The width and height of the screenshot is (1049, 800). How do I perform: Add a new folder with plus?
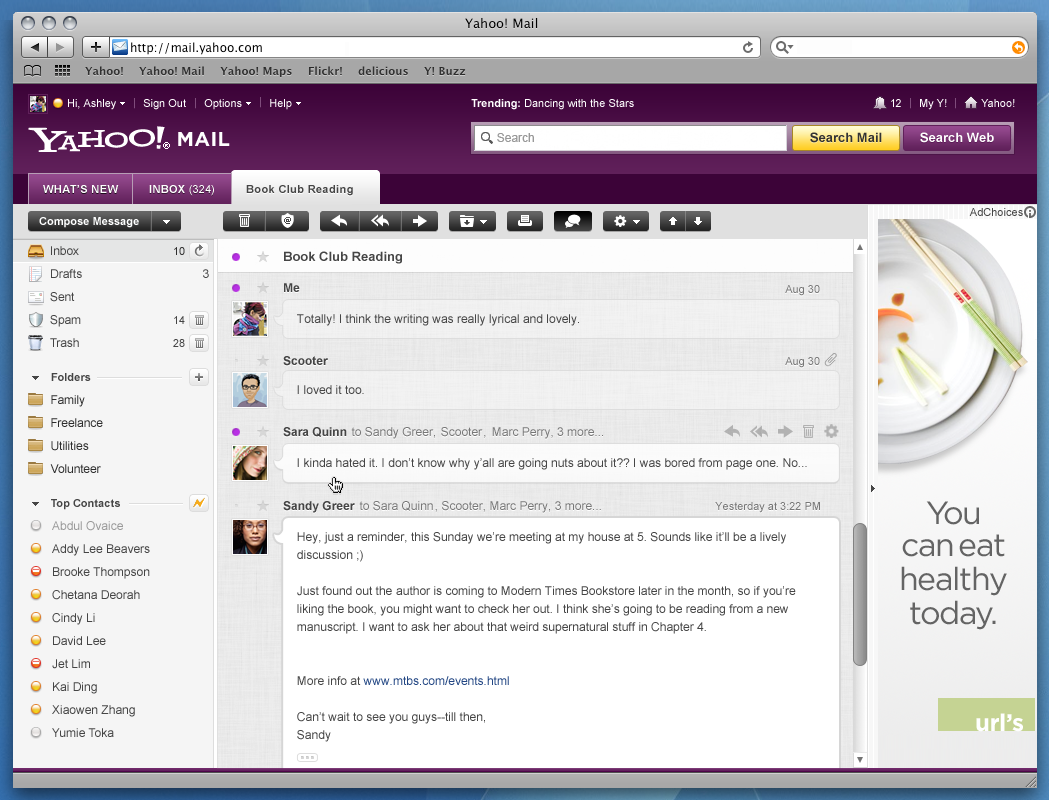(x=199, y=377)
